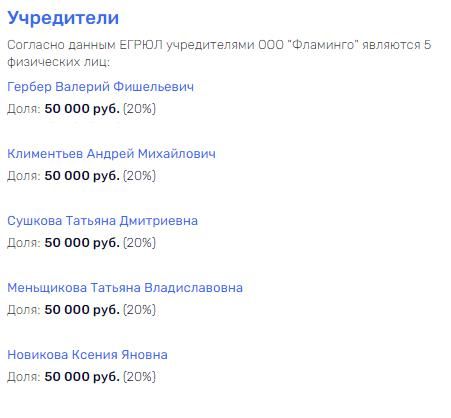The image size is (451, 418).
Task: Open Гербер Валерий Фишельевич founder link
Action: [100, 87]
